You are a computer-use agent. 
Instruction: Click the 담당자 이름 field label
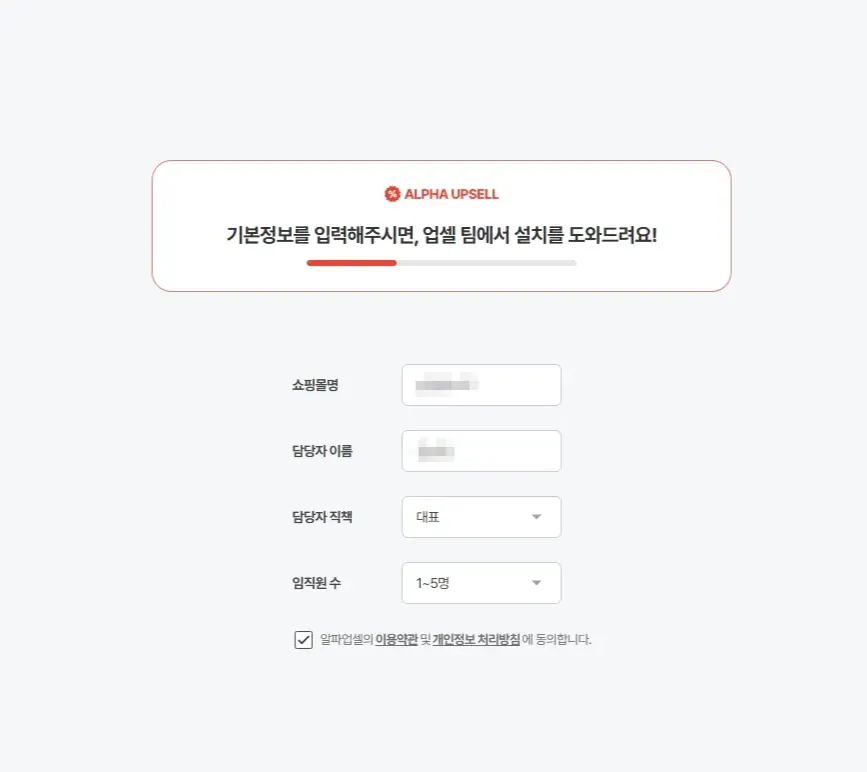[x=322, y=451]
